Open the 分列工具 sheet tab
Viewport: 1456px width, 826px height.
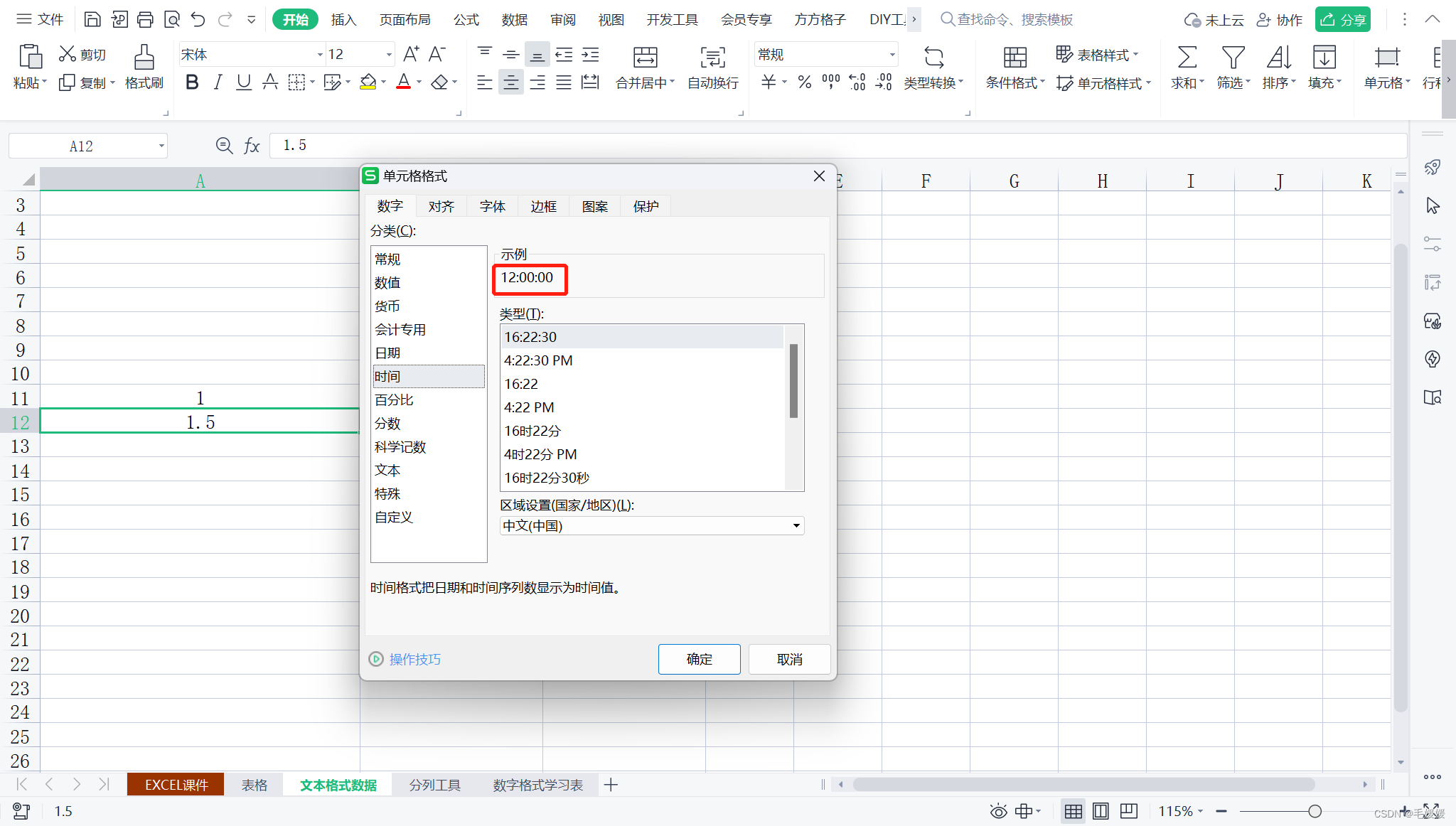[x=434, y=785]
